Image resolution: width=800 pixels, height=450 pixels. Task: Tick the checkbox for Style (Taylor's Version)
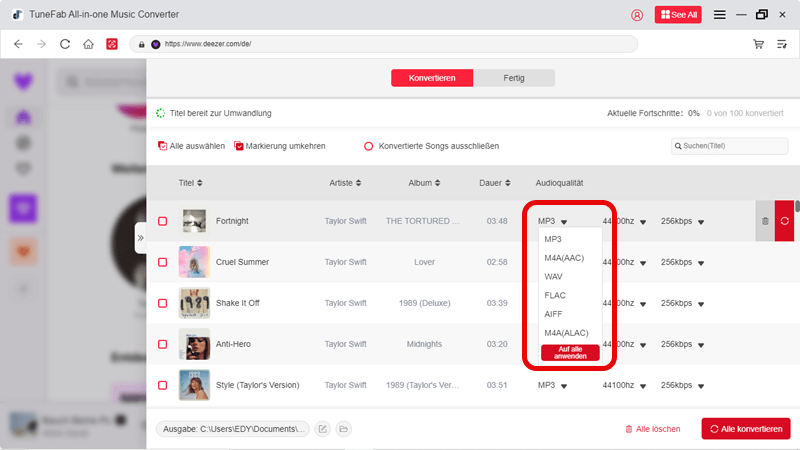tap(162, 385)
